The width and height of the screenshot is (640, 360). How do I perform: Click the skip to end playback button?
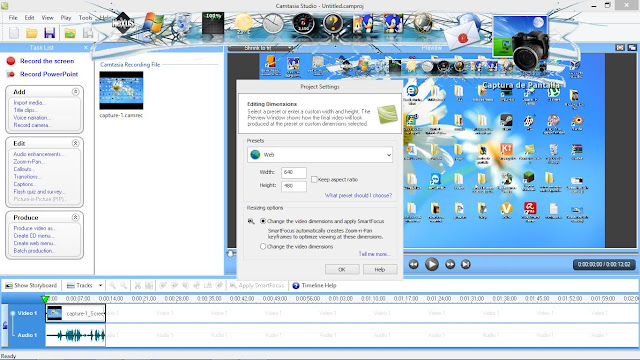click(x=465, y=264)
